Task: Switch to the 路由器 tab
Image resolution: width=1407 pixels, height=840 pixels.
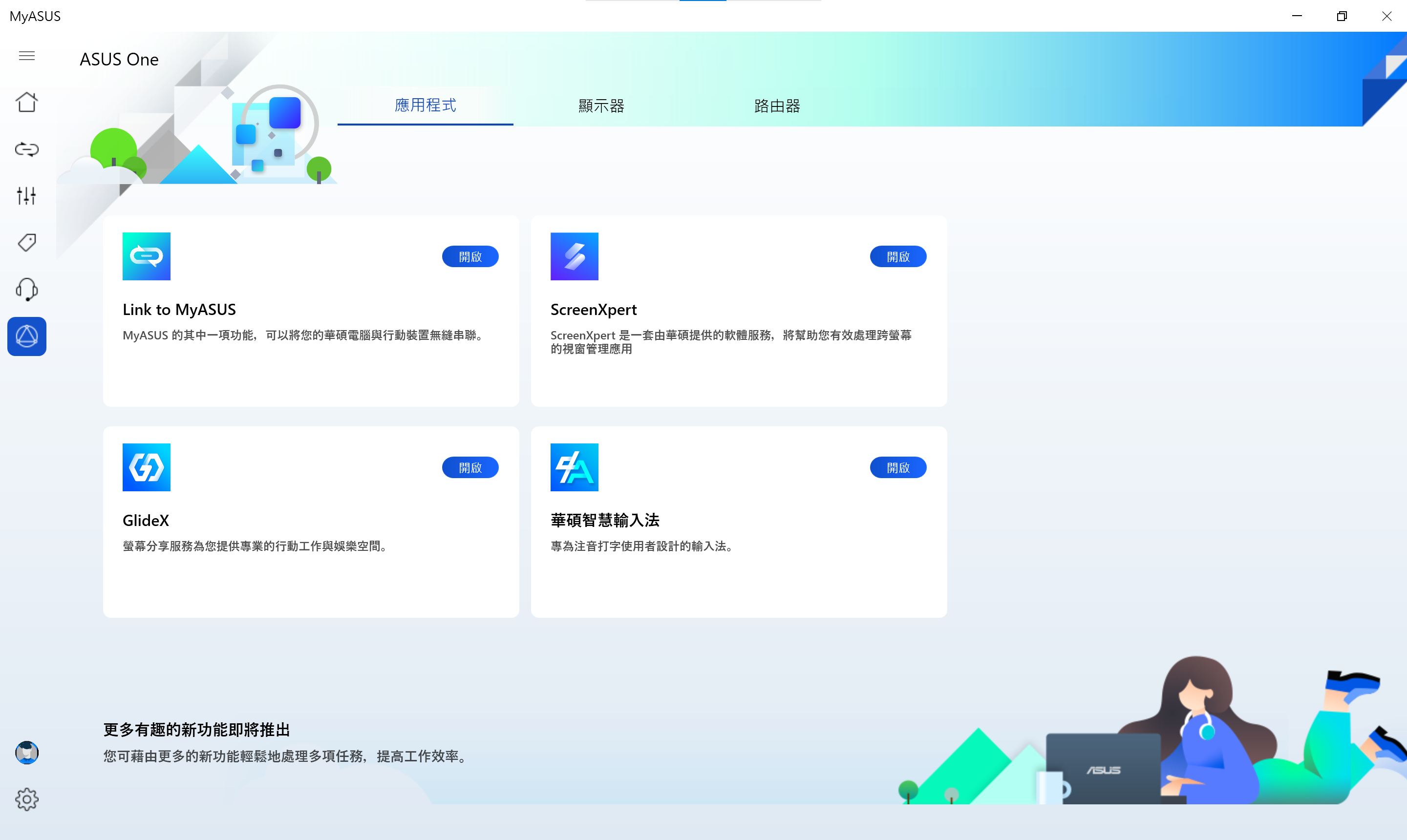Action: (777, 106)
